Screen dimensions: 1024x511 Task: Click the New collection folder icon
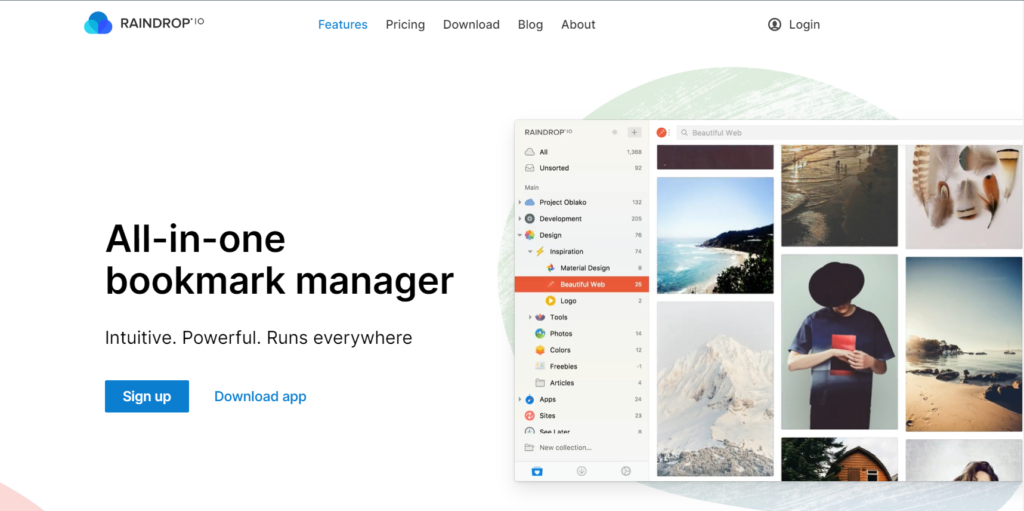(529, 448)
